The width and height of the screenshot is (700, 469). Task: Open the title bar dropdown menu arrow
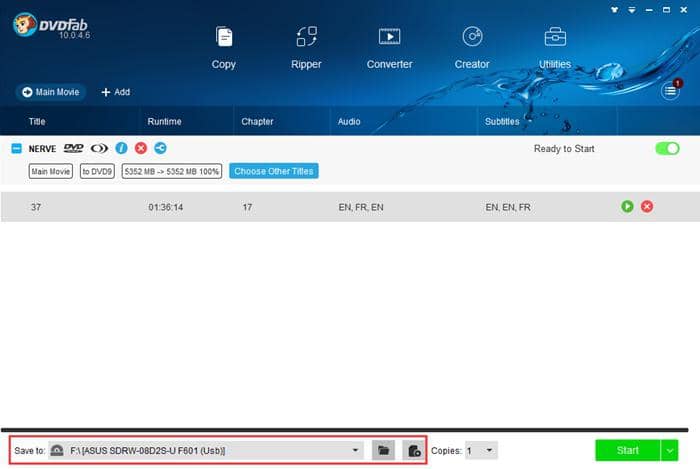632,9
